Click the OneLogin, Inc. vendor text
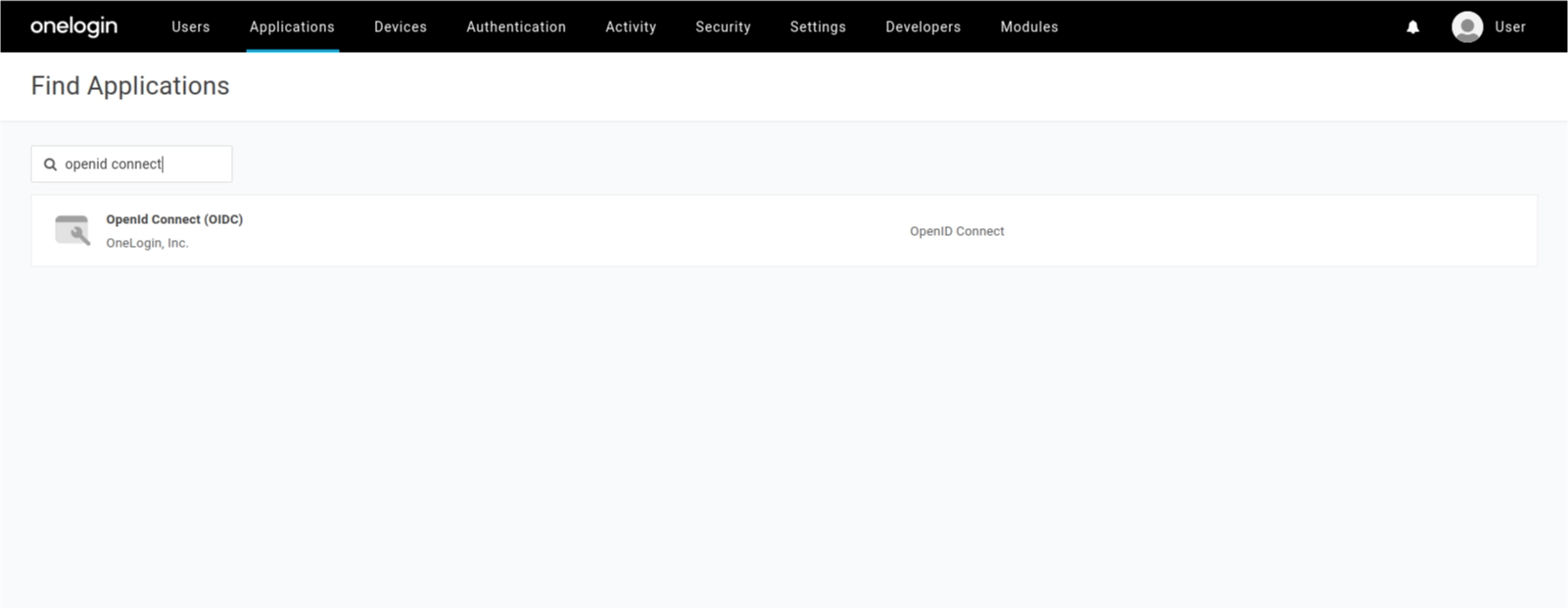 tap(147, 243)
